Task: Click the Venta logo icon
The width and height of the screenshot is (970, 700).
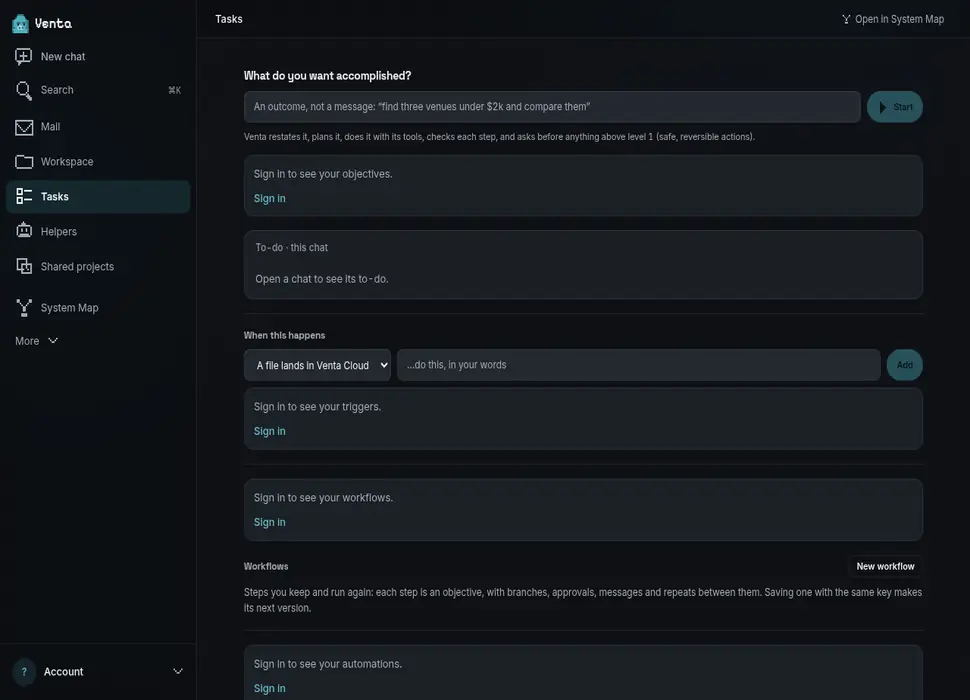Action: click(x=20, y=23)
